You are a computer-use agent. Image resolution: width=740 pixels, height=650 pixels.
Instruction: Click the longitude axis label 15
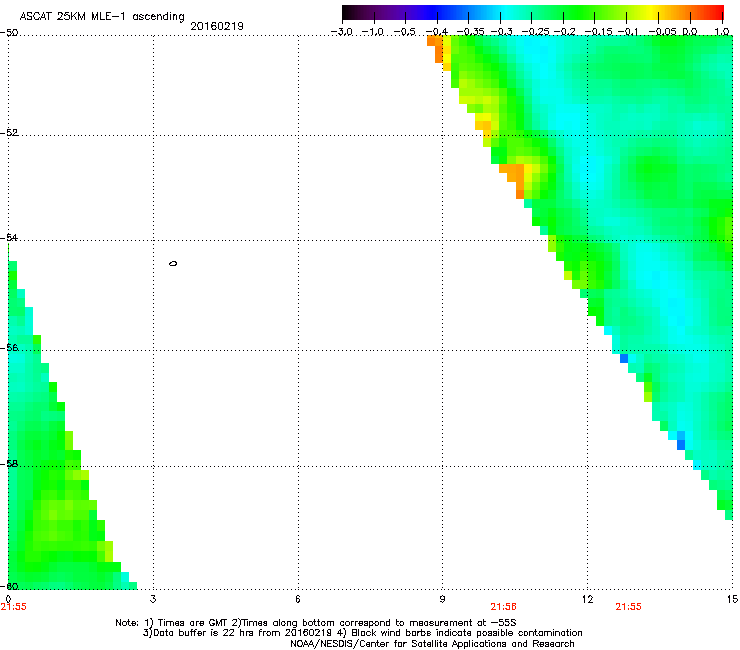[732, 599]
